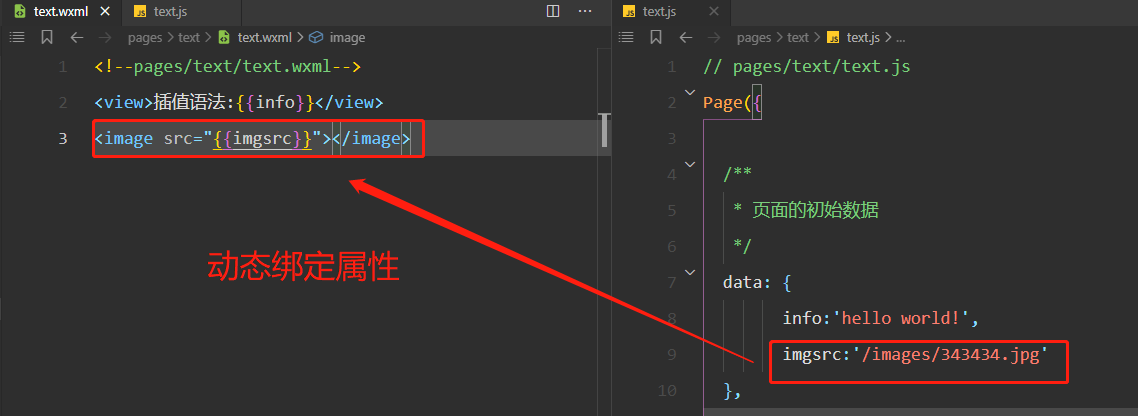1138x416 pixels.
Task: Click 'pages' breadcrumb in right editor
Action: tap(754, 38)
